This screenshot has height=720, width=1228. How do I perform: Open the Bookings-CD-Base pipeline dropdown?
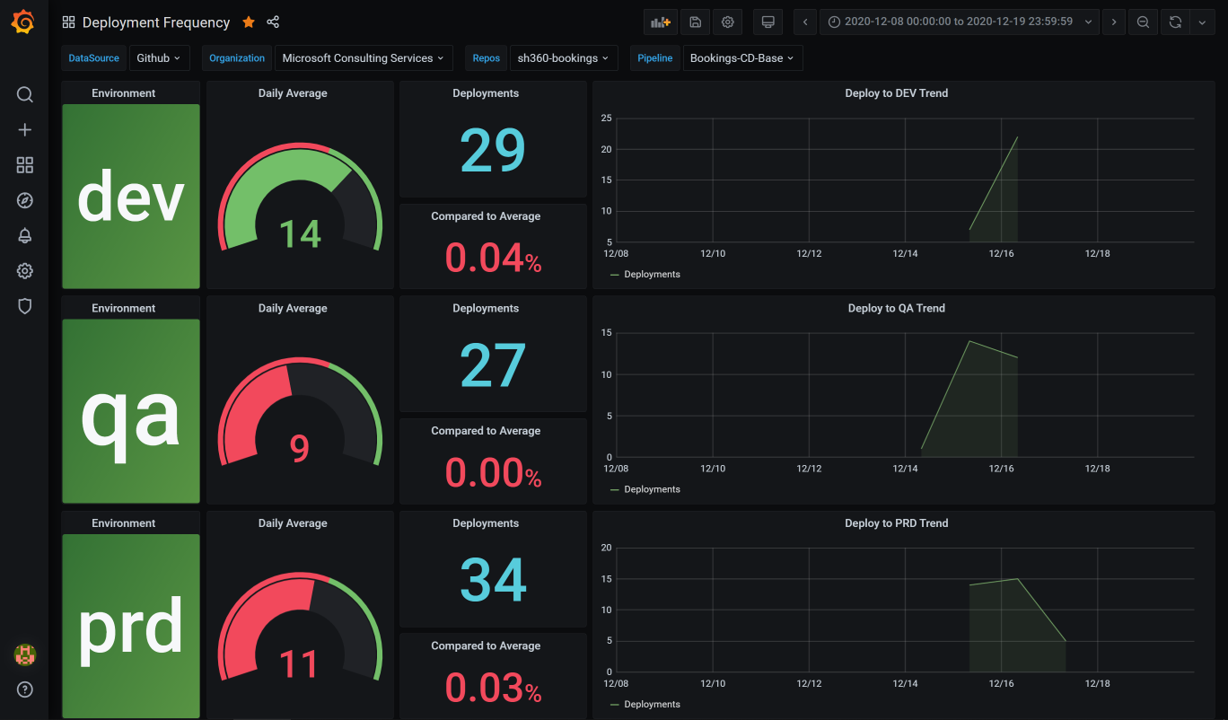click(742, 58)
